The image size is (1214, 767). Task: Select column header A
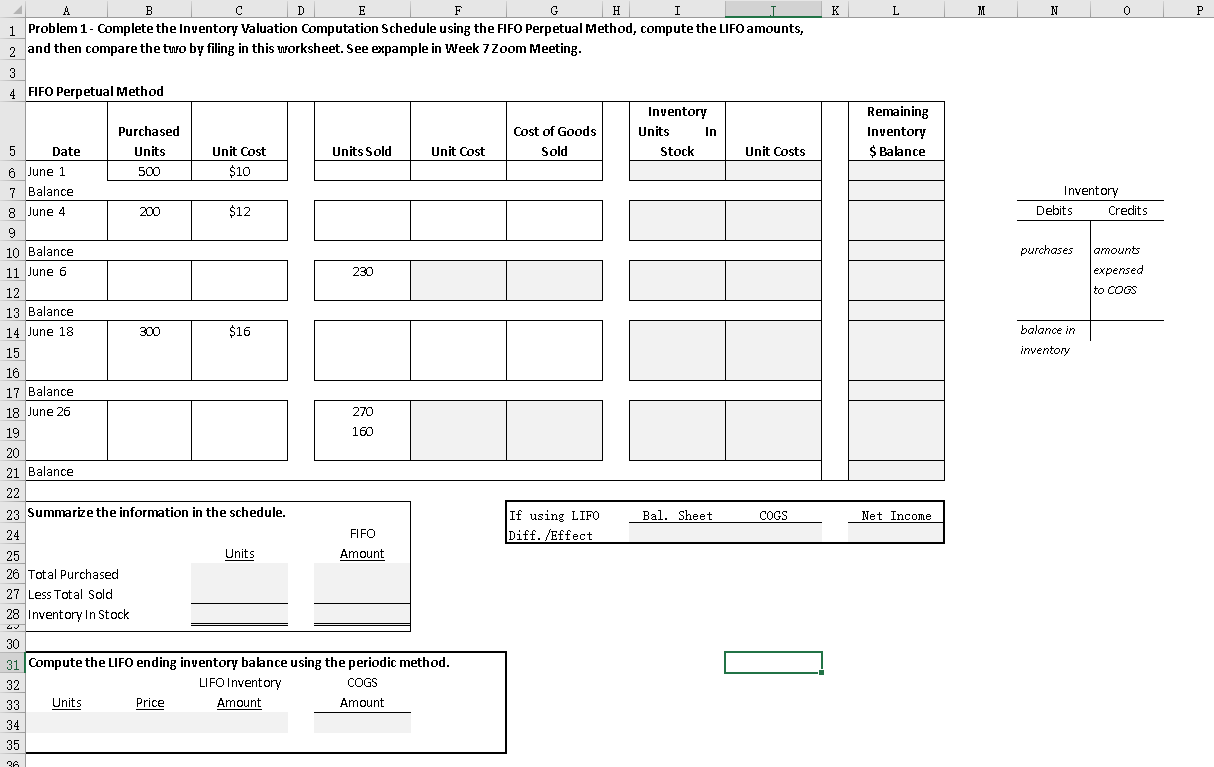(x=68, y=9)
